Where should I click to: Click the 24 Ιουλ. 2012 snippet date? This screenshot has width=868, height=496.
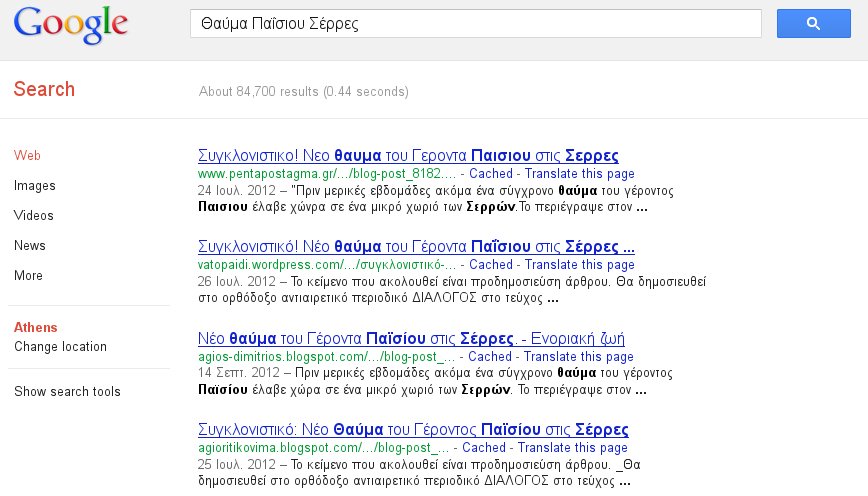click(236, 191)
